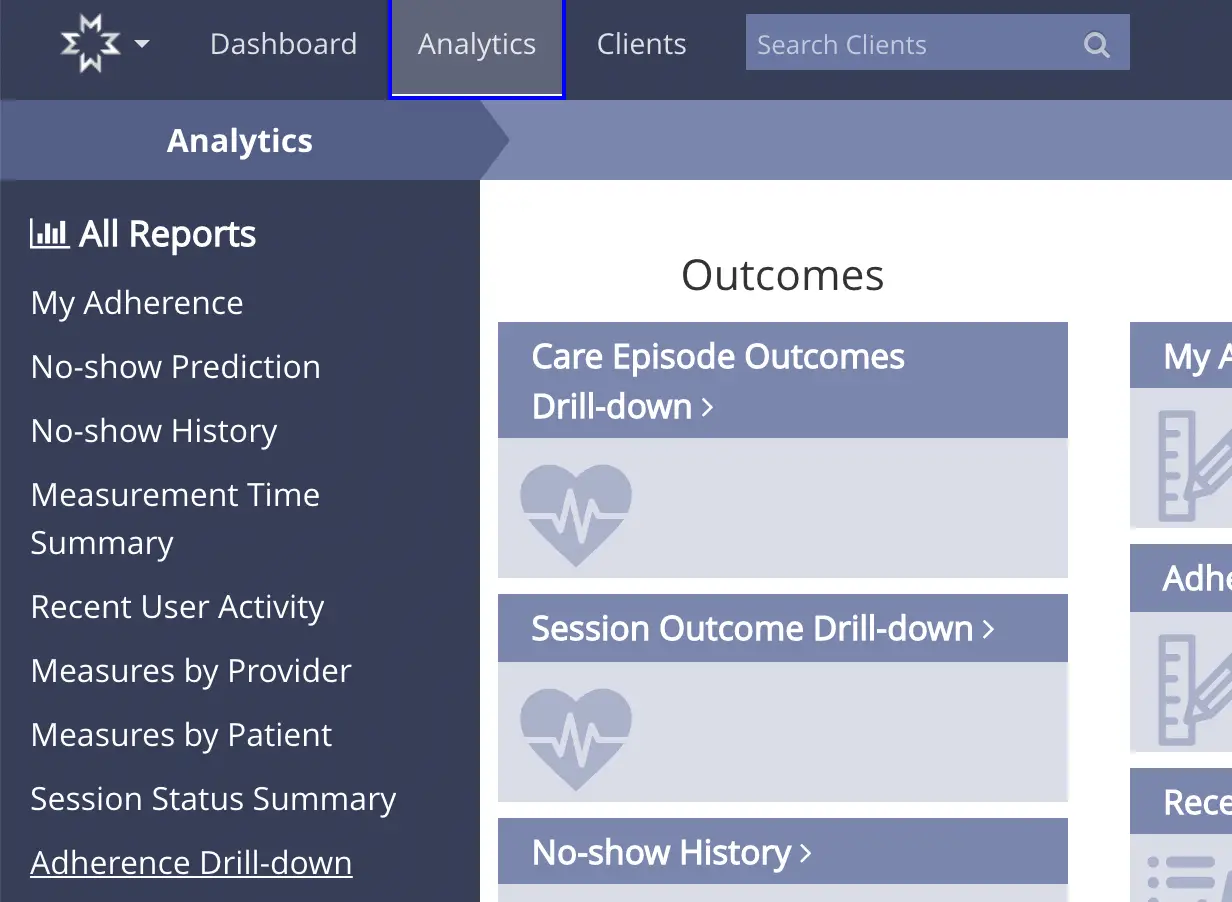
Task: Switch to the Dashboard tab
Action: [283, 43]
